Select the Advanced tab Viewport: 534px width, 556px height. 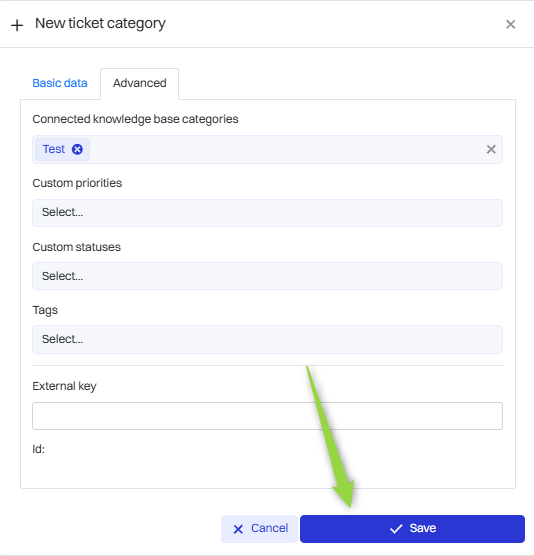click(139, 83)
